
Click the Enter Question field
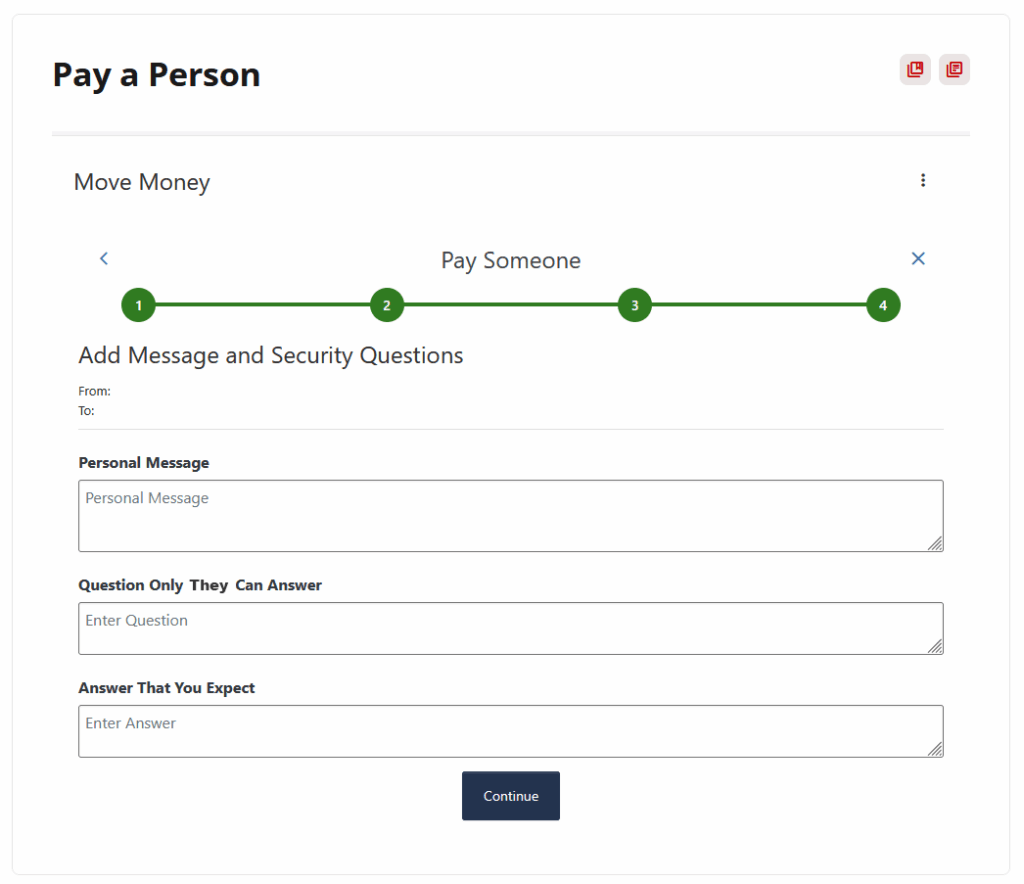pyautogui.click(x=510, y=629)
